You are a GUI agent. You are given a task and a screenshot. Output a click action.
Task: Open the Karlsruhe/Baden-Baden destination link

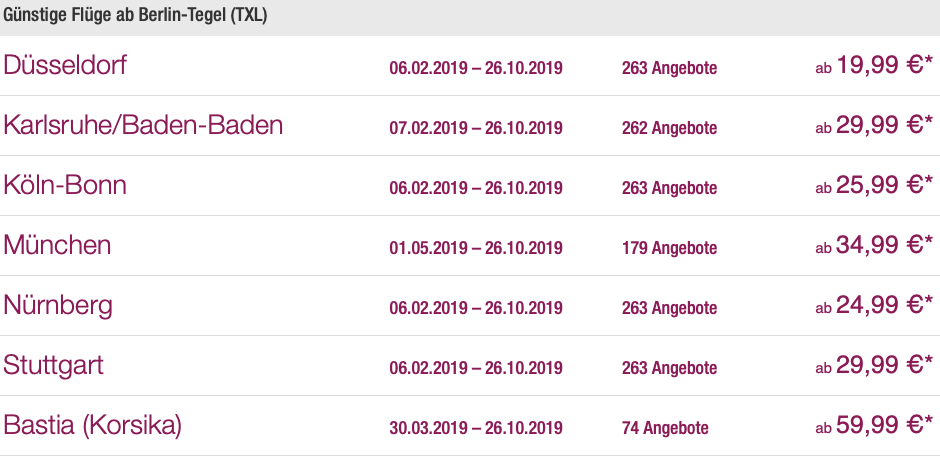(x=143, y=125)
